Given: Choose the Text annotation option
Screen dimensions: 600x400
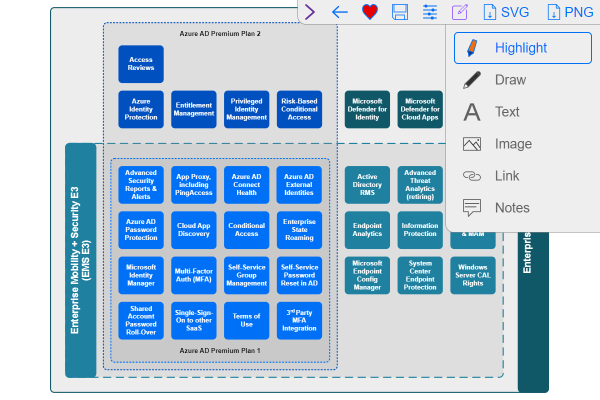Looking at the screenshot, I should point(523,112).
